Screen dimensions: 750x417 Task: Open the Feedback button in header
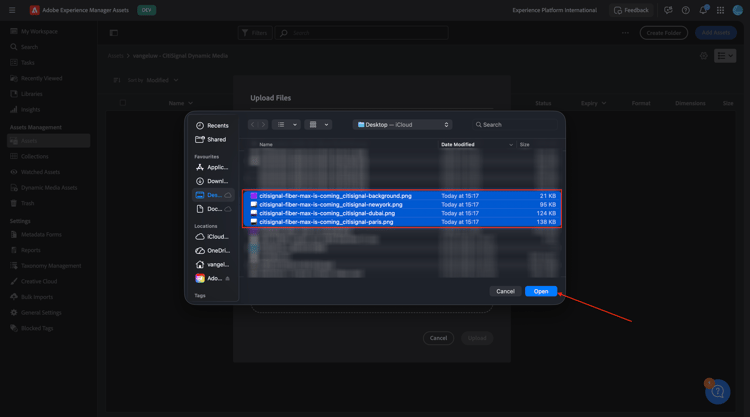coord(631,10)
